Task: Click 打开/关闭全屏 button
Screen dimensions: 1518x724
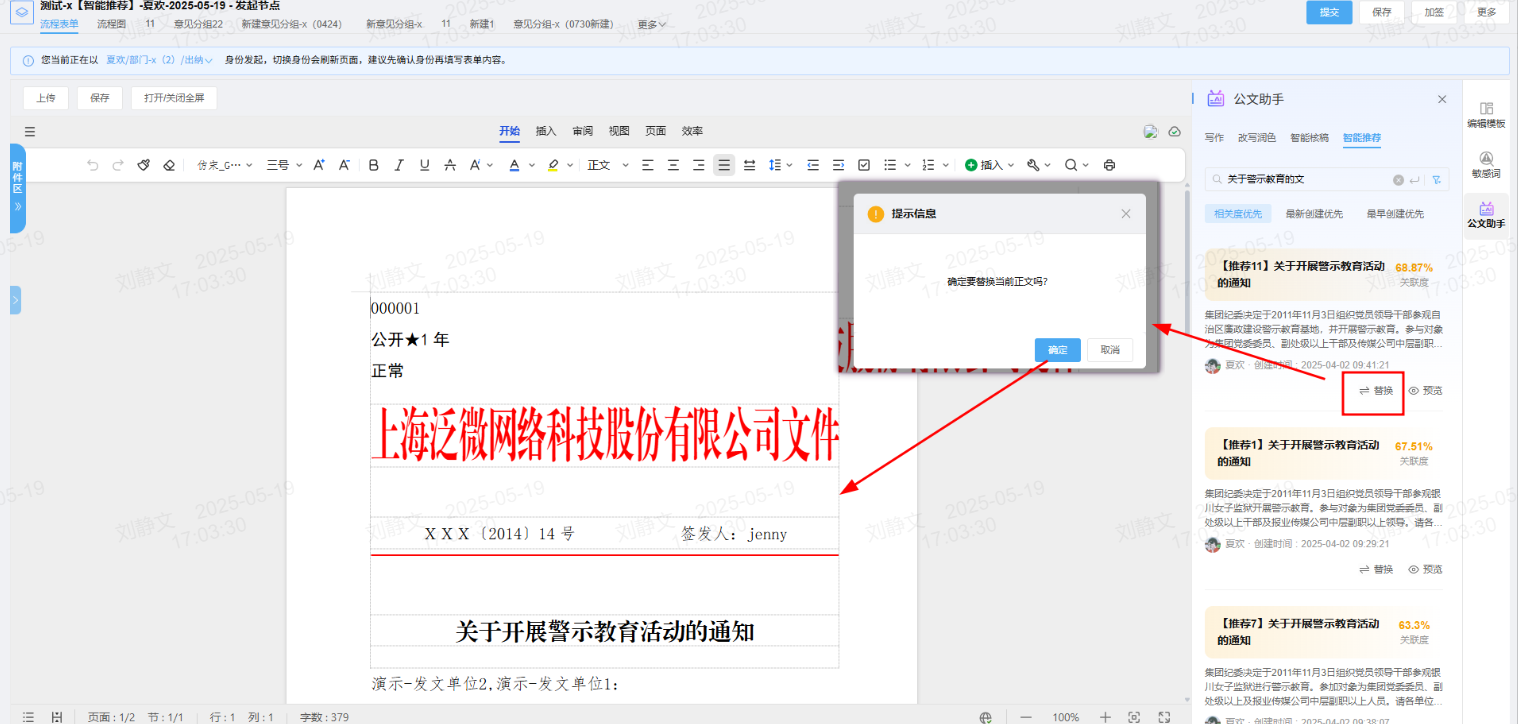Action: 174,98
